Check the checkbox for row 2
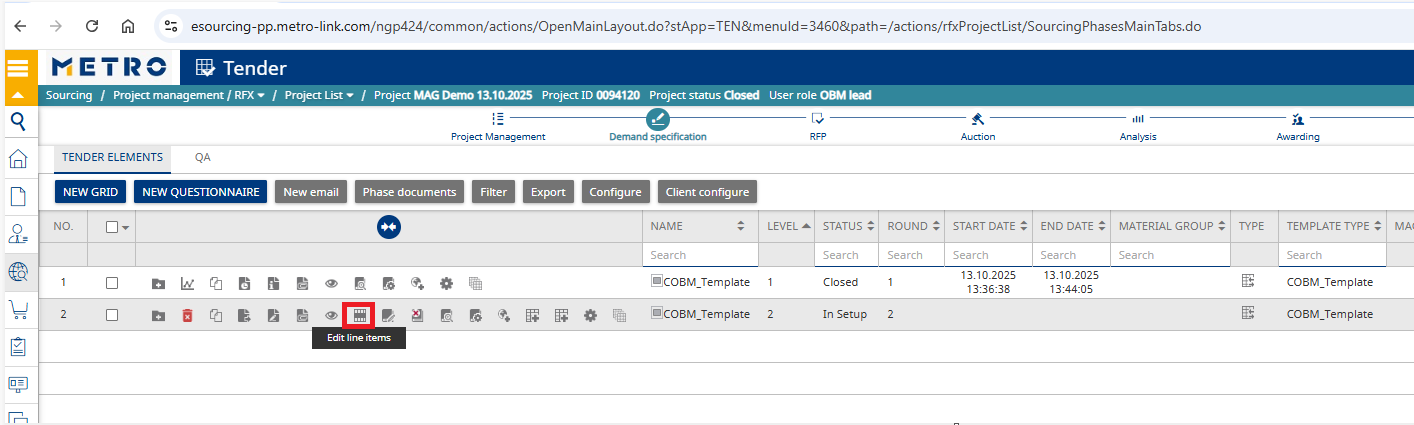The image size is (1414, 425). point(112,315)
